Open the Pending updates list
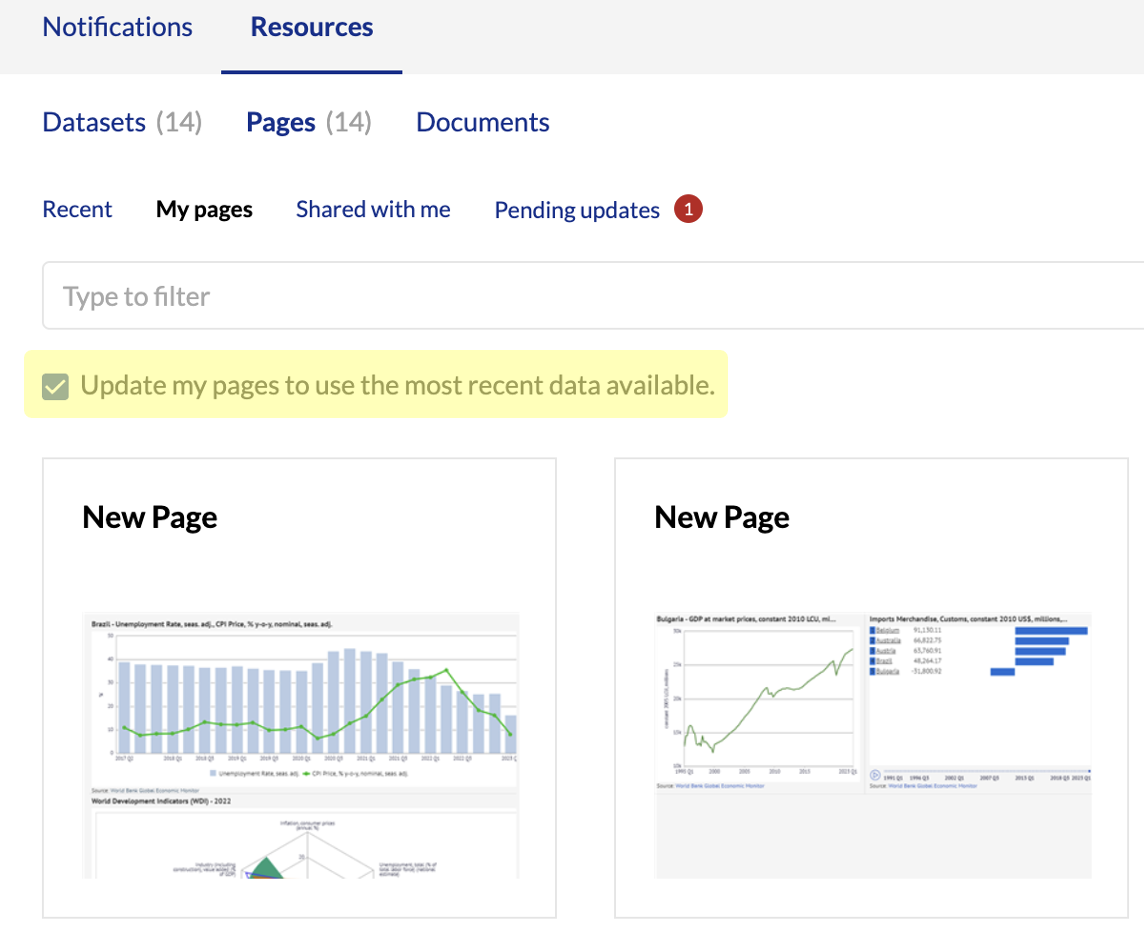The width and height of the screenshot is (1144, 932). (577, 210)
